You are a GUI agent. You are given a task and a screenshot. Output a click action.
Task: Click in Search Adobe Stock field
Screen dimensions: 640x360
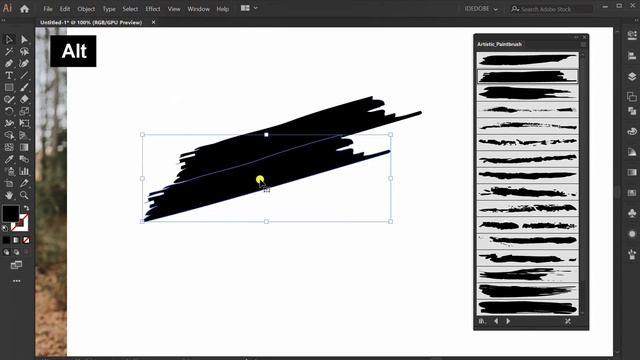pyautogui.click(x=551, y=9)
